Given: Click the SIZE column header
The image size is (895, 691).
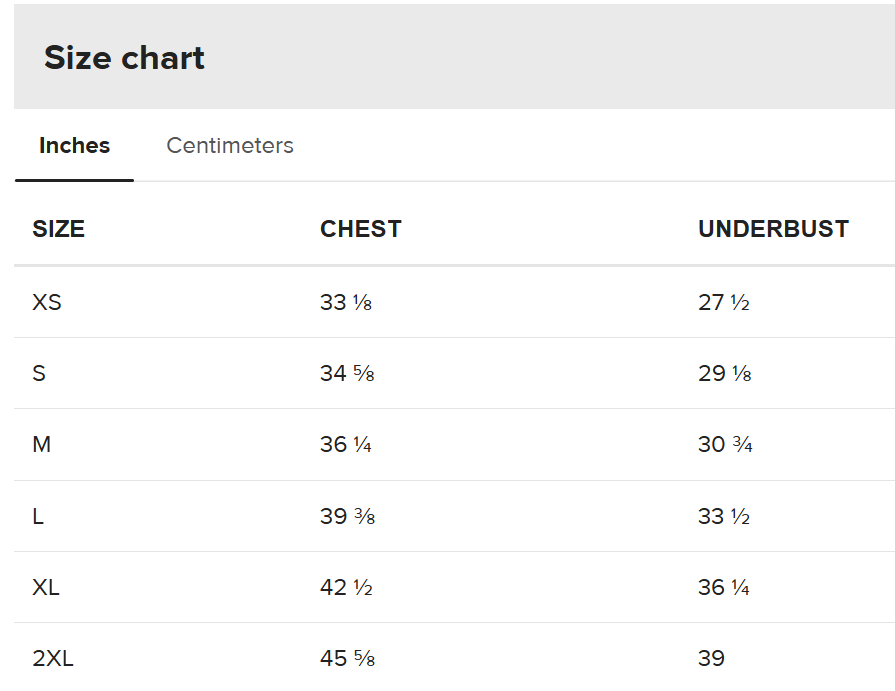Looking at the screenshot, I should click(x=58, y=229).
